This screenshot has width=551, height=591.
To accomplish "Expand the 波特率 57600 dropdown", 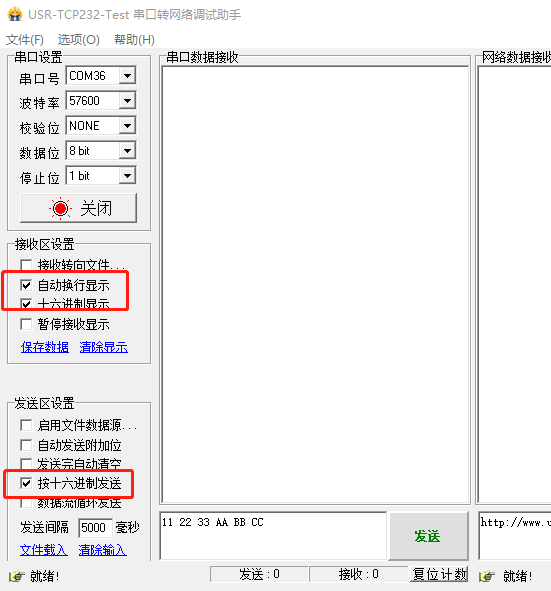I will pyautogui.click(x=127, y=101).
